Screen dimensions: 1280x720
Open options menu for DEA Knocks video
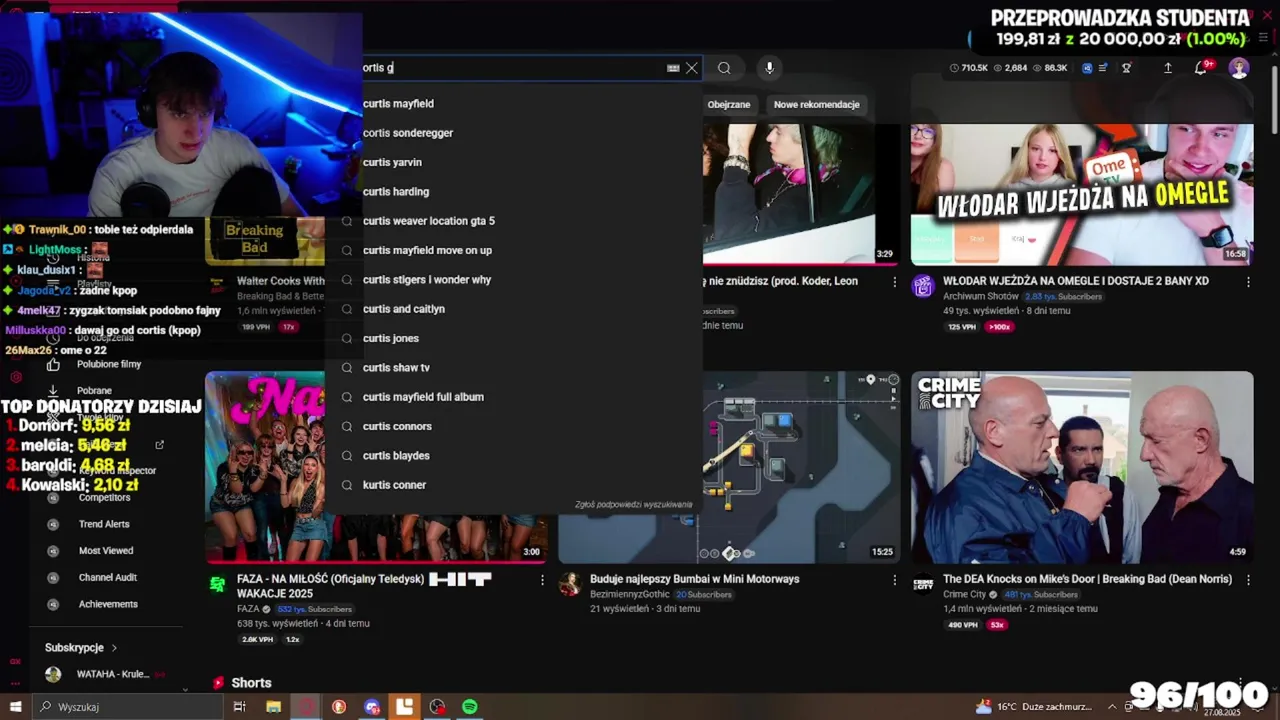[x=1248, y=580]
